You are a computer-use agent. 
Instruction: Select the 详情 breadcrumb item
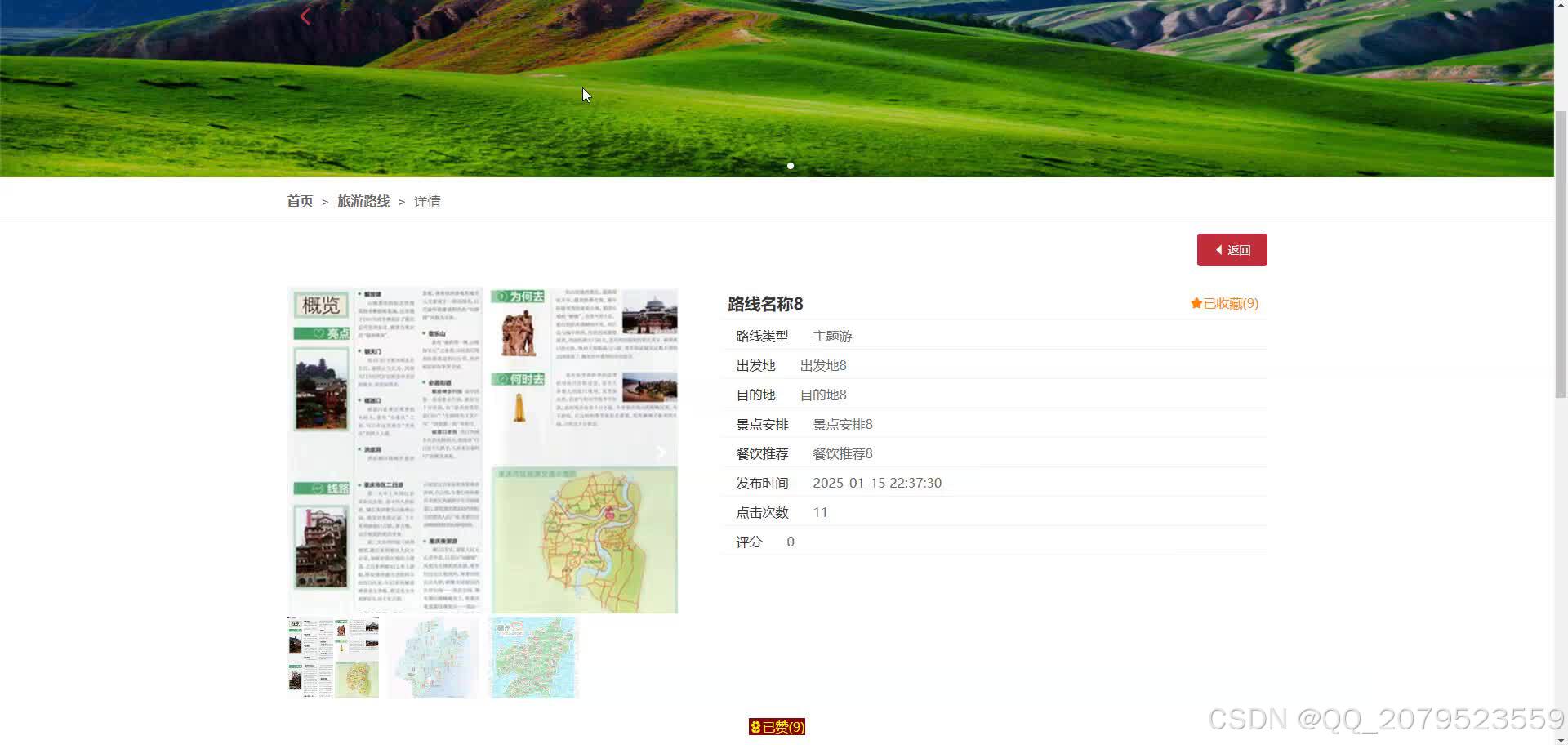(x=426, y=201)
